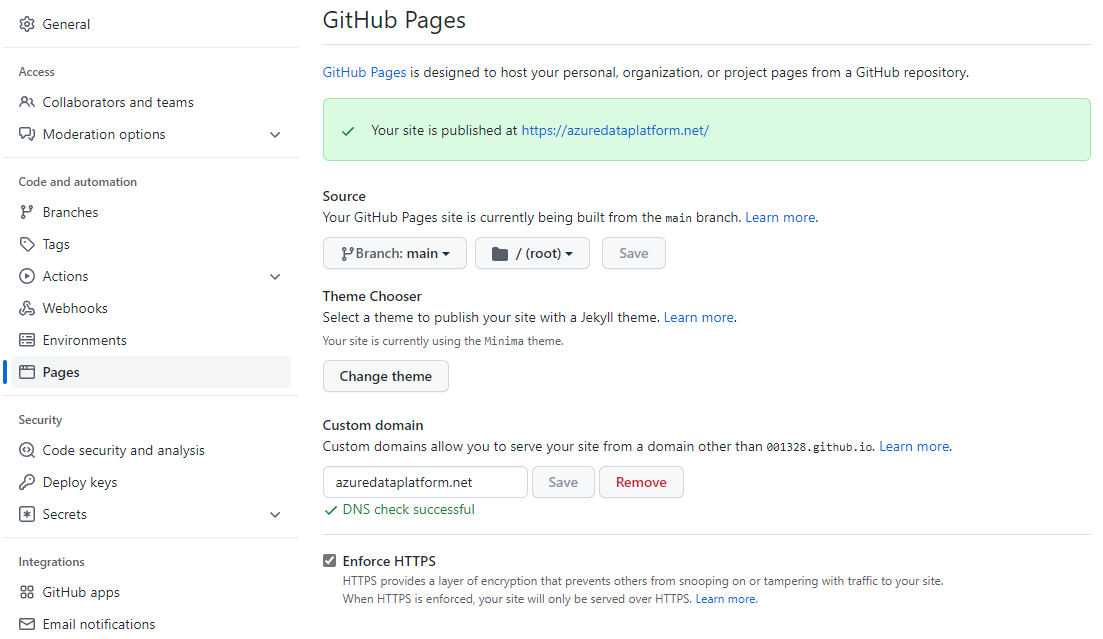Screen dimensions: 1103x639
Task: Click the Tags icon in sidebar
Action: point(27,244)
